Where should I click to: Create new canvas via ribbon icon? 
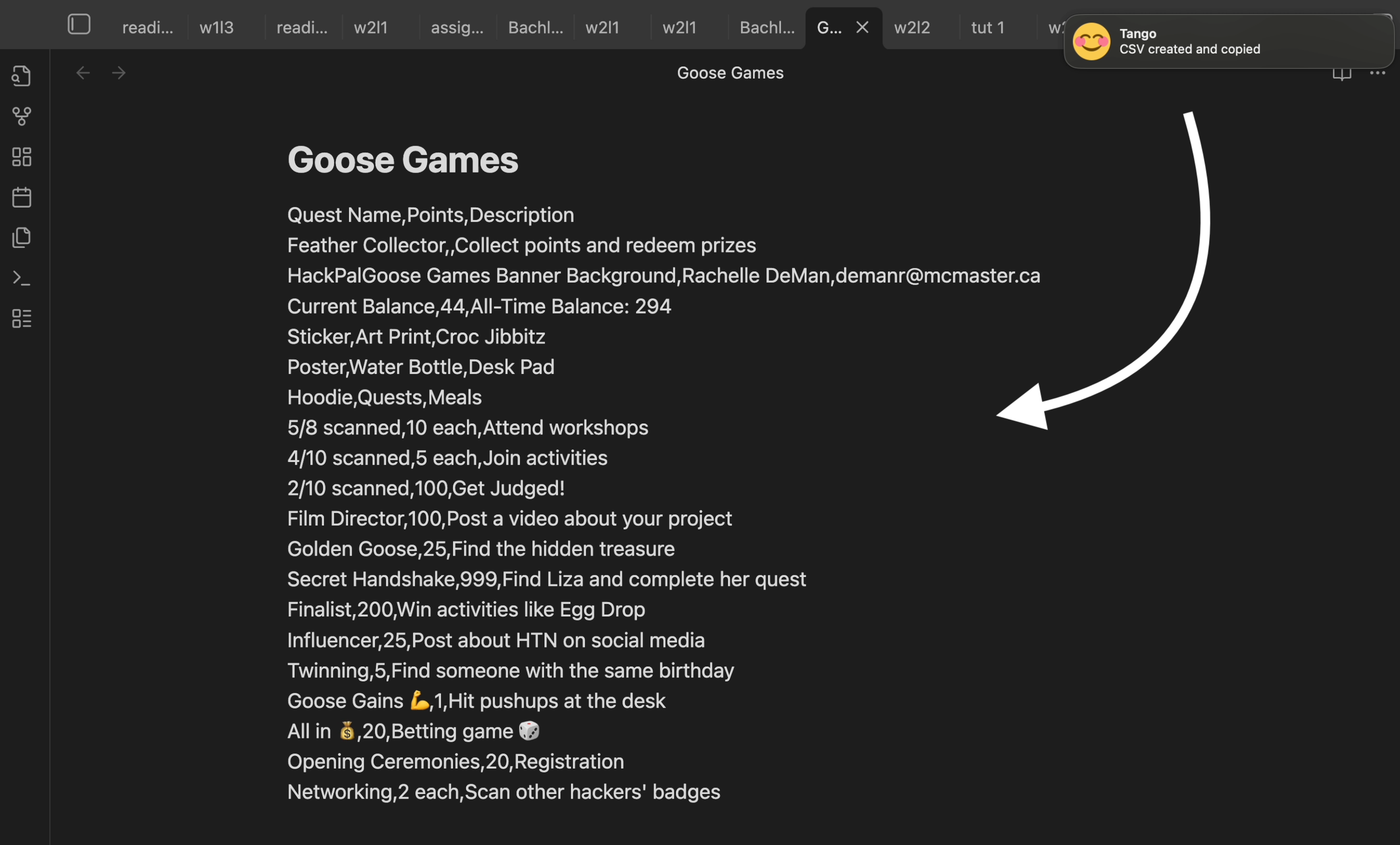pyautogui.click(x=21, y=157)
